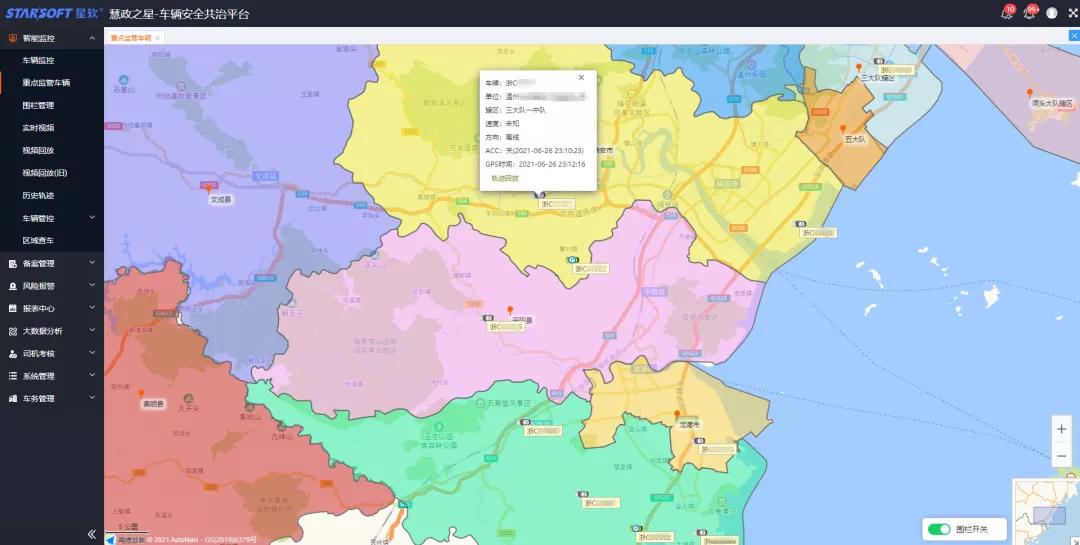
Task: Click the 速度 未知 text
Action: point(502,124)
